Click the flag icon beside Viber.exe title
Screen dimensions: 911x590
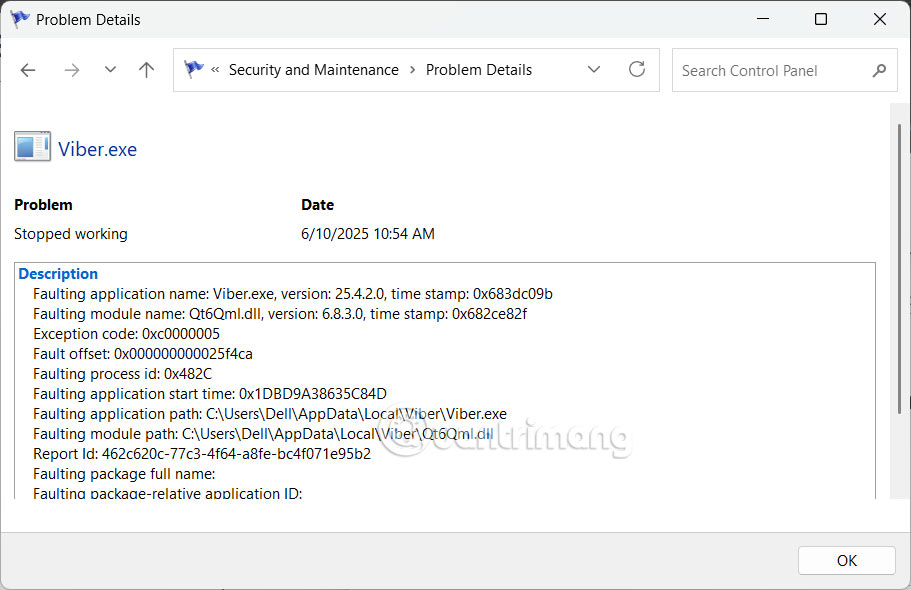32,146
